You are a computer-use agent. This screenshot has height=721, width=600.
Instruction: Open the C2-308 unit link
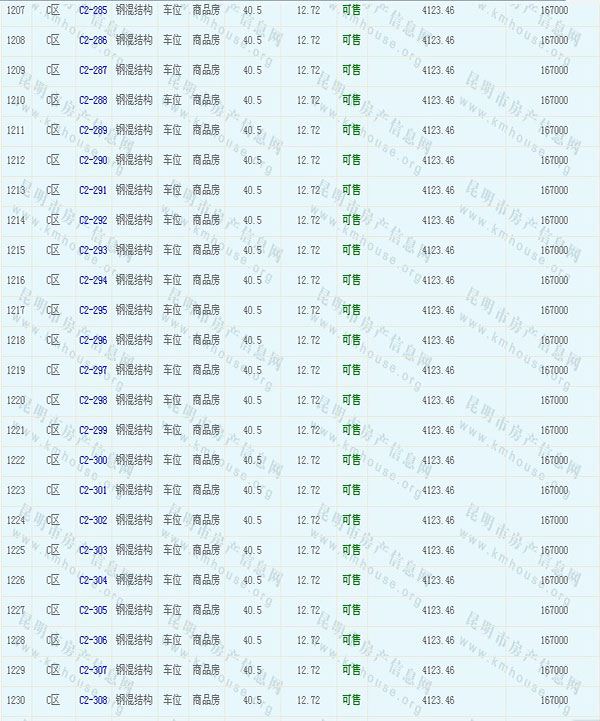click(x=92, y=700)
